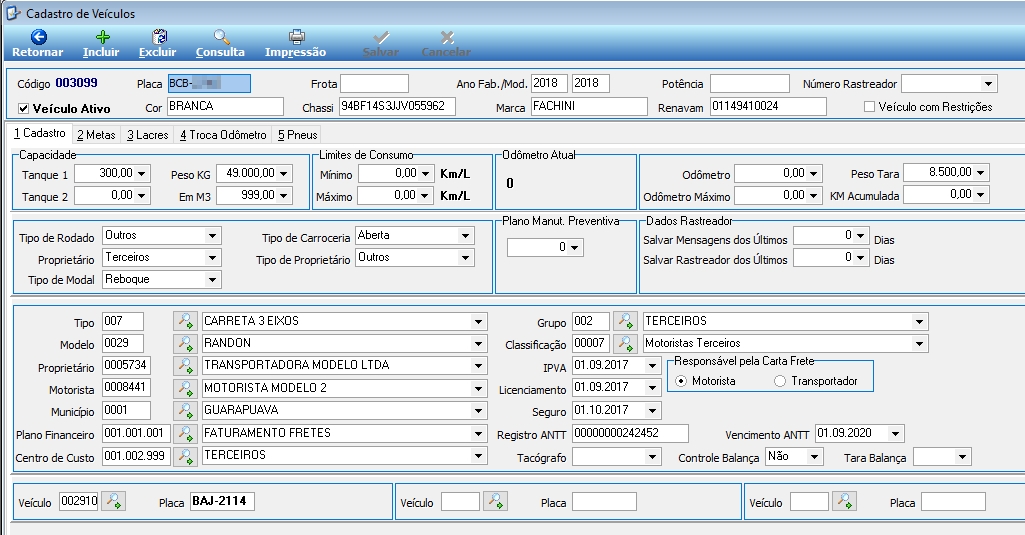Viewport: 1025px width, 535px height.
Task: Expand the Peso KG 49.000,00 dropdown
Action: coord(284,174)
